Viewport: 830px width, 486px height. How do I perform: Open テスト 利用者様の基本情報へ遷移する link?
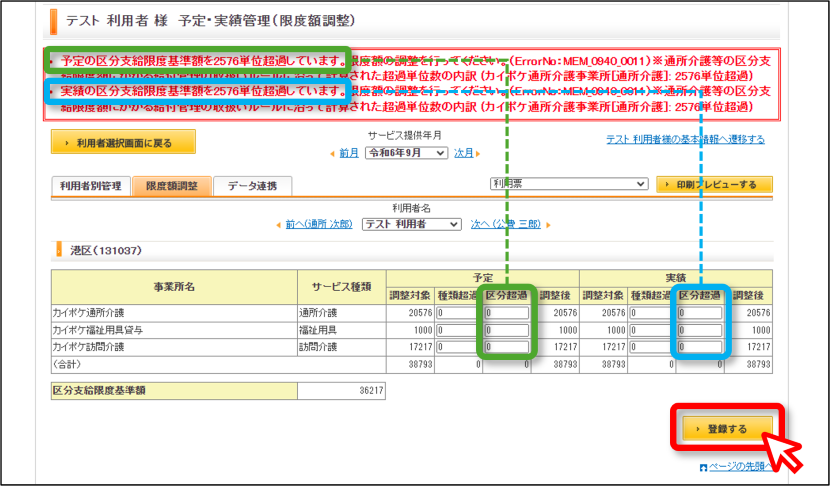685,139
